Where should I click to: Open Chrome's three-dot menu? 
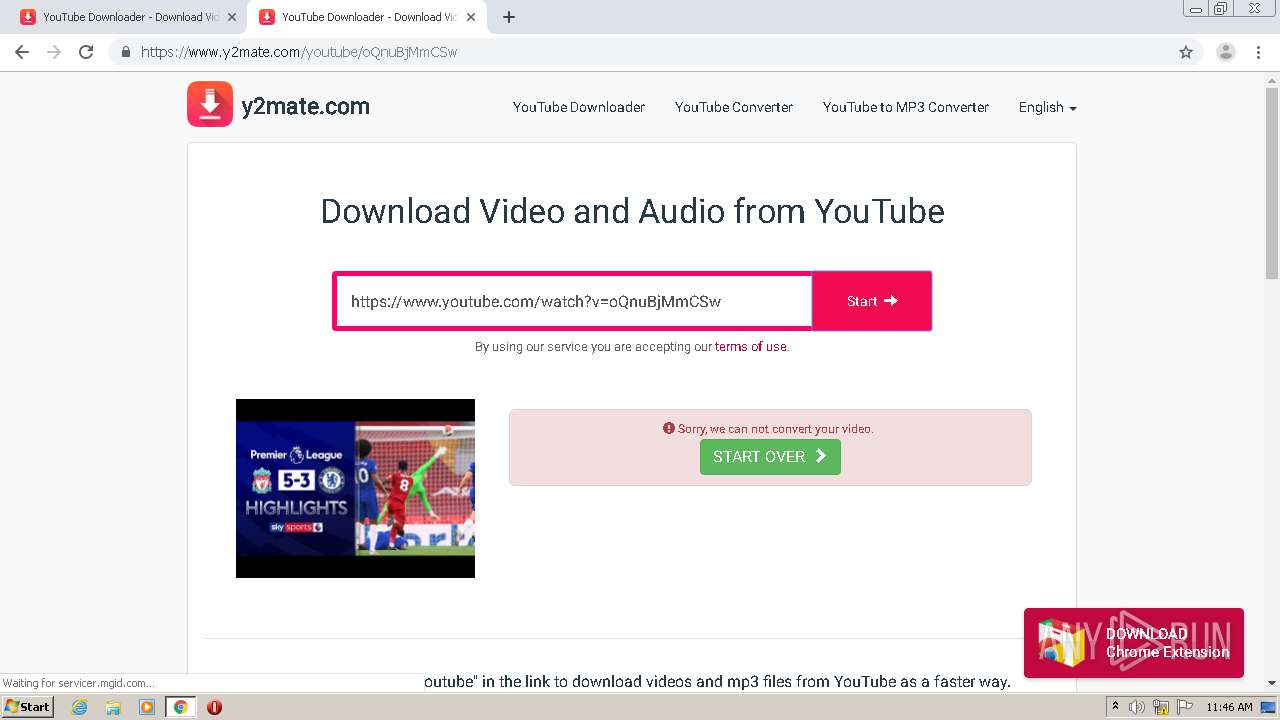click(x=1258, y=52)
